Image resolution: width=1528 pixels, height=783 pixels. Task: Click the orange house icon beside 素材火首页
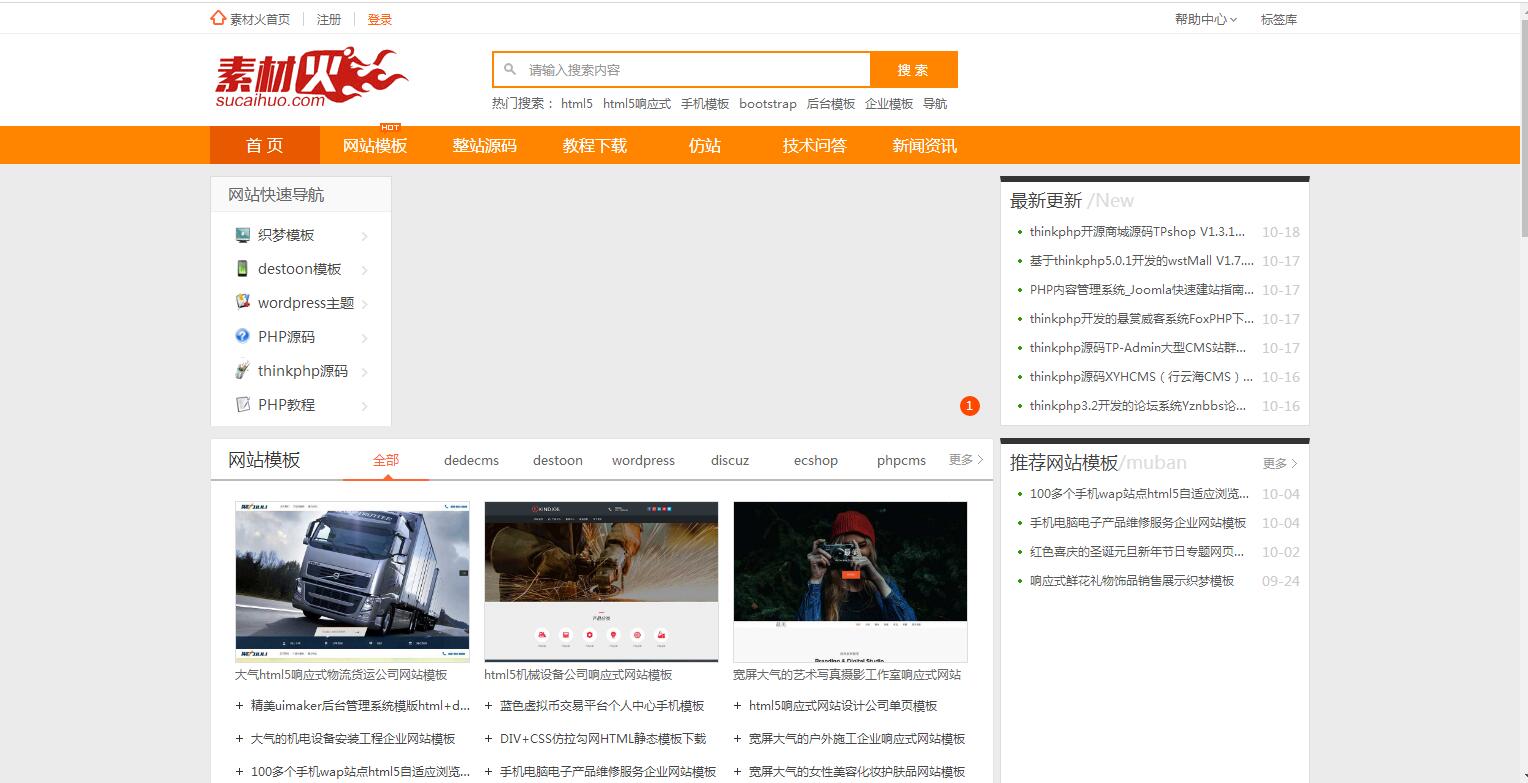[x=217, y=17]
